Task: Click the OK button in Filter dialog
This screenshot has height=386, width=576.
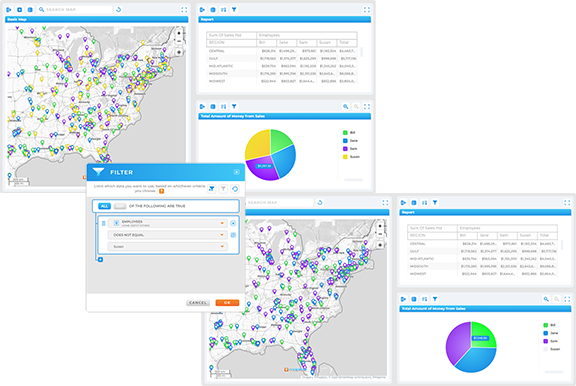Action: pyautogui.click(x=227, y=303)
